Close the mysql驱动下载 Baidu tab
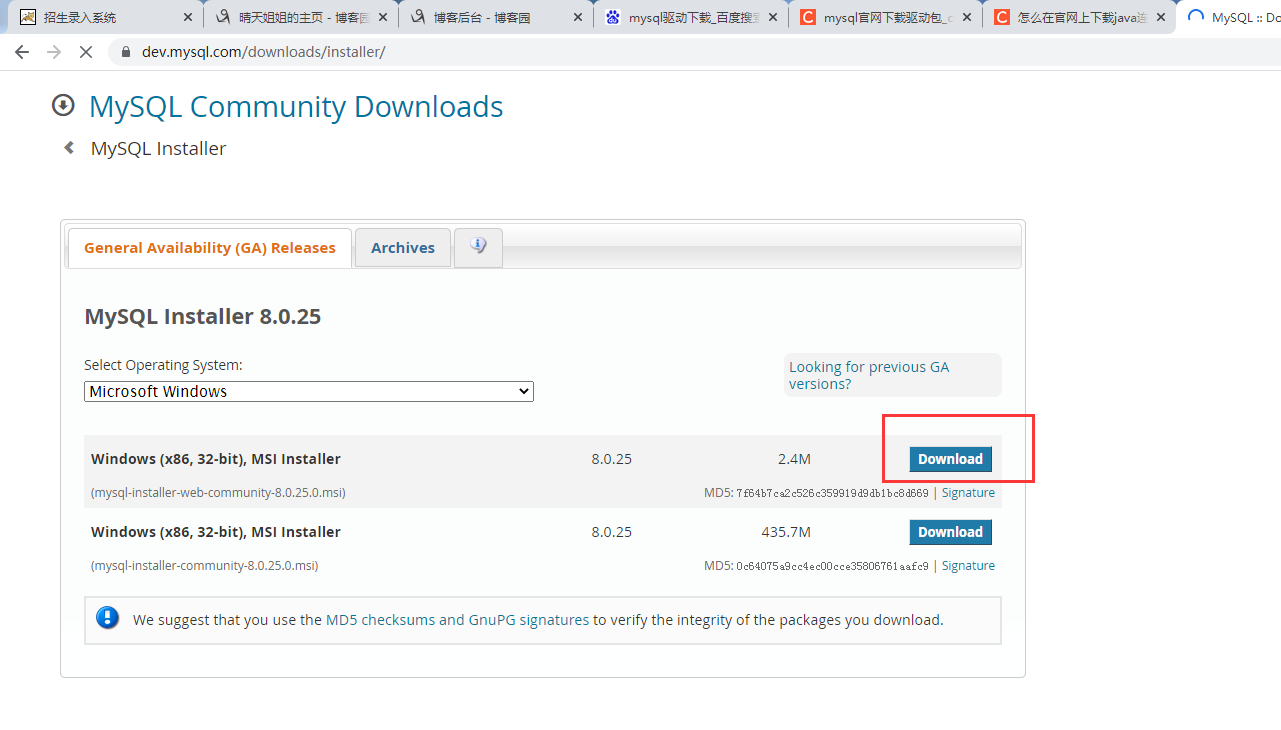1281x730 pixels. [x=772, y=17]
